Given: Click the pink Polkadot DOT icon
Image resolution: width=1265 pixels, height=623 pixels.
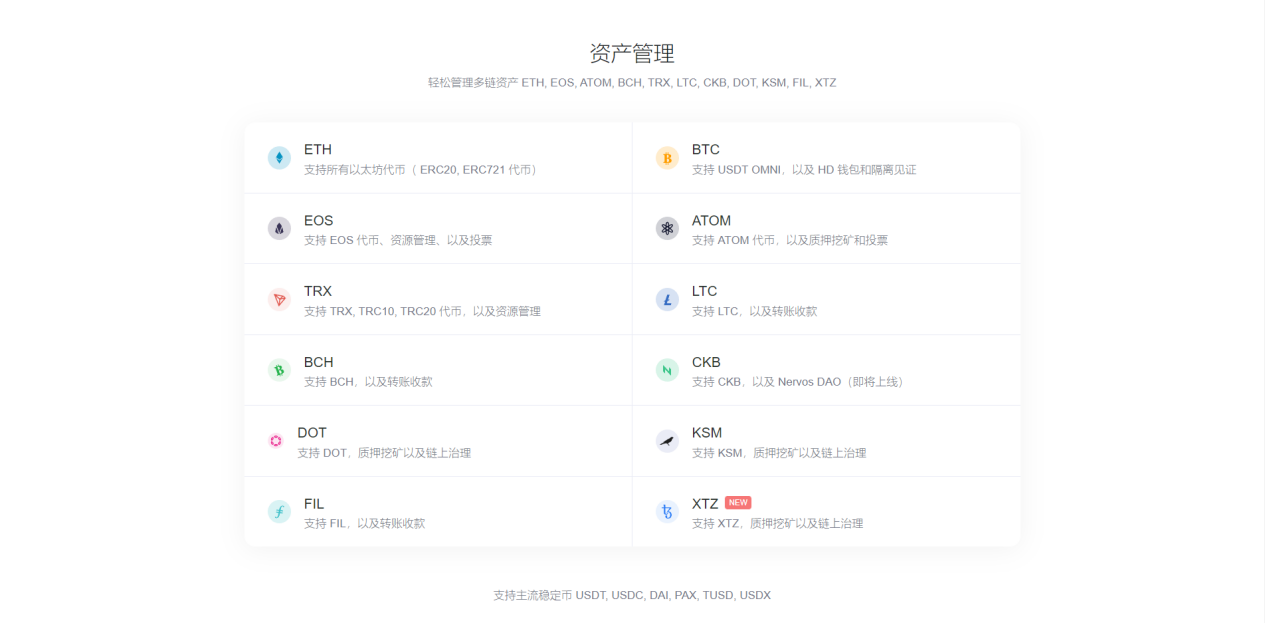Looking at the screenshot, I should [276, 441].
